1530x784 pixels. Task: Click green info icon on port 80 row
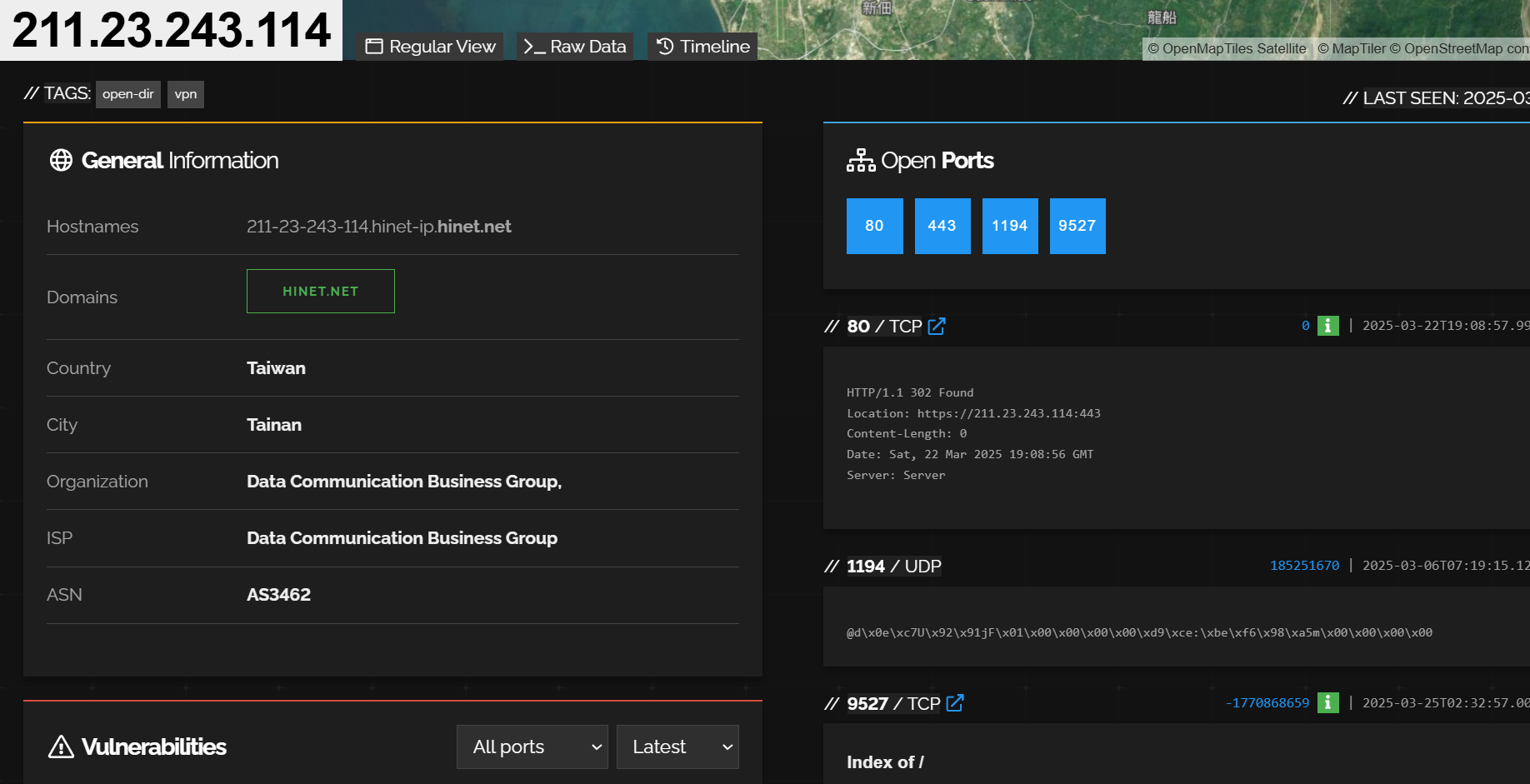click(x=1327, y=326)
